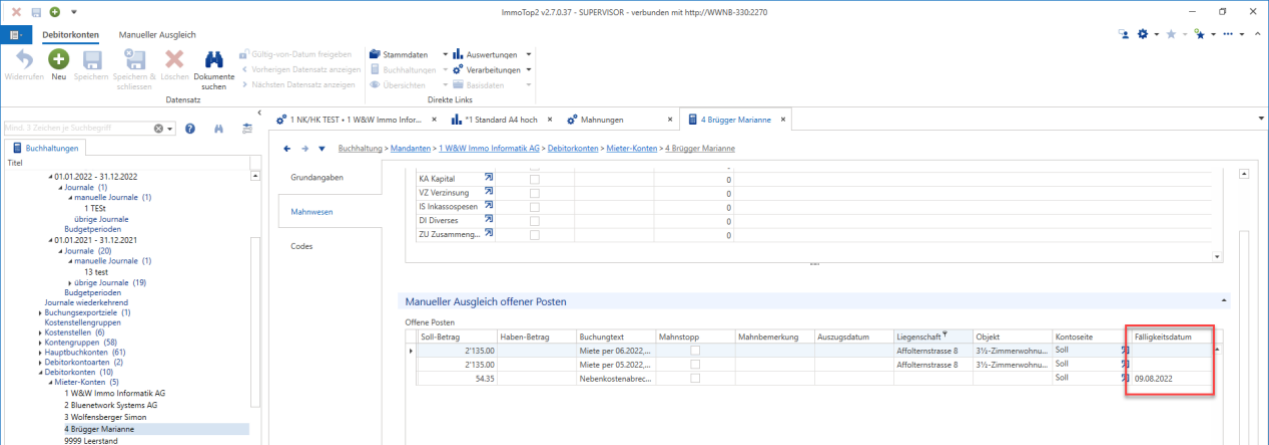Select 3 Wolfensberger Simon in tree
Image resolution: width=1269 pixels, height=445 pixels.
105,417
